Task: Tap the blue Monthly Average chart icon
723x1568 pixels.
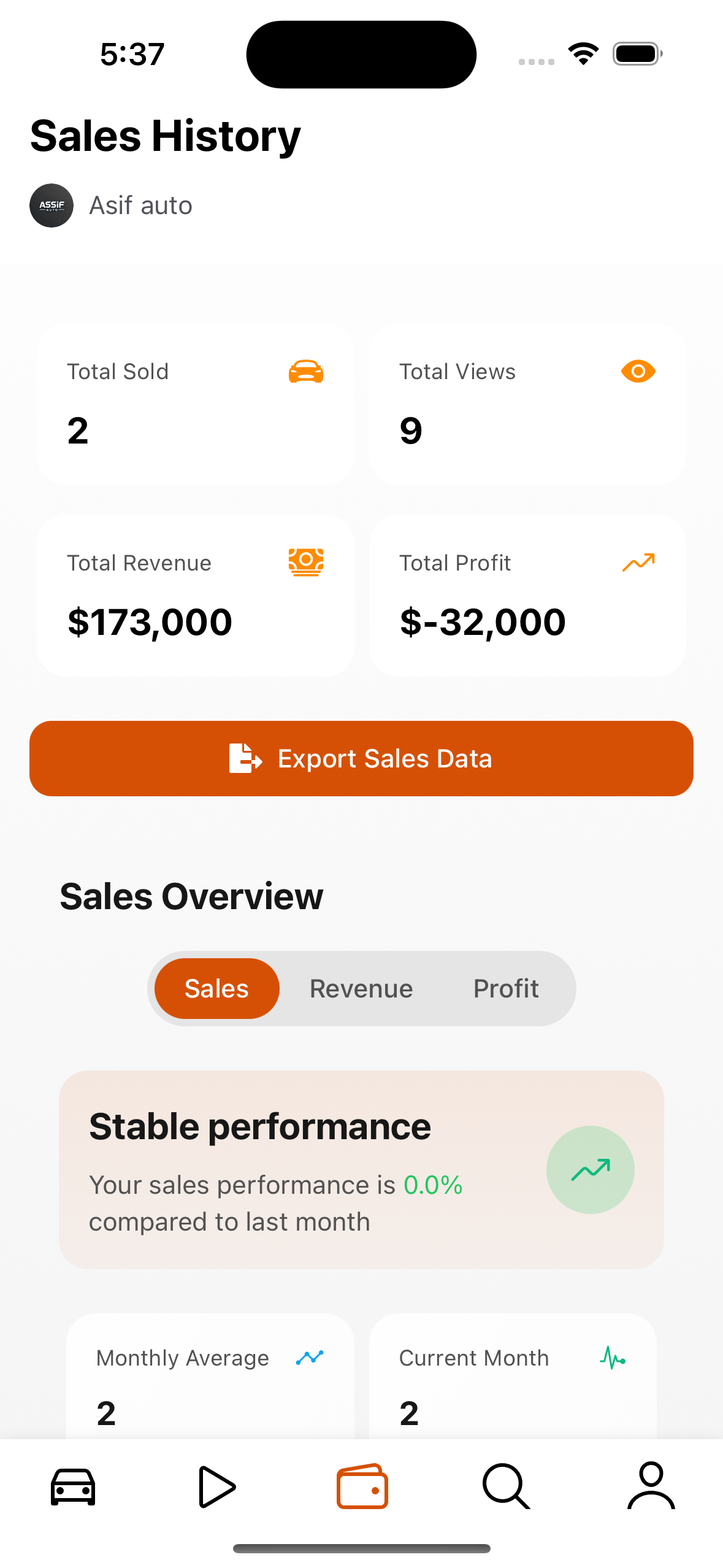Action: point(310,1358)
